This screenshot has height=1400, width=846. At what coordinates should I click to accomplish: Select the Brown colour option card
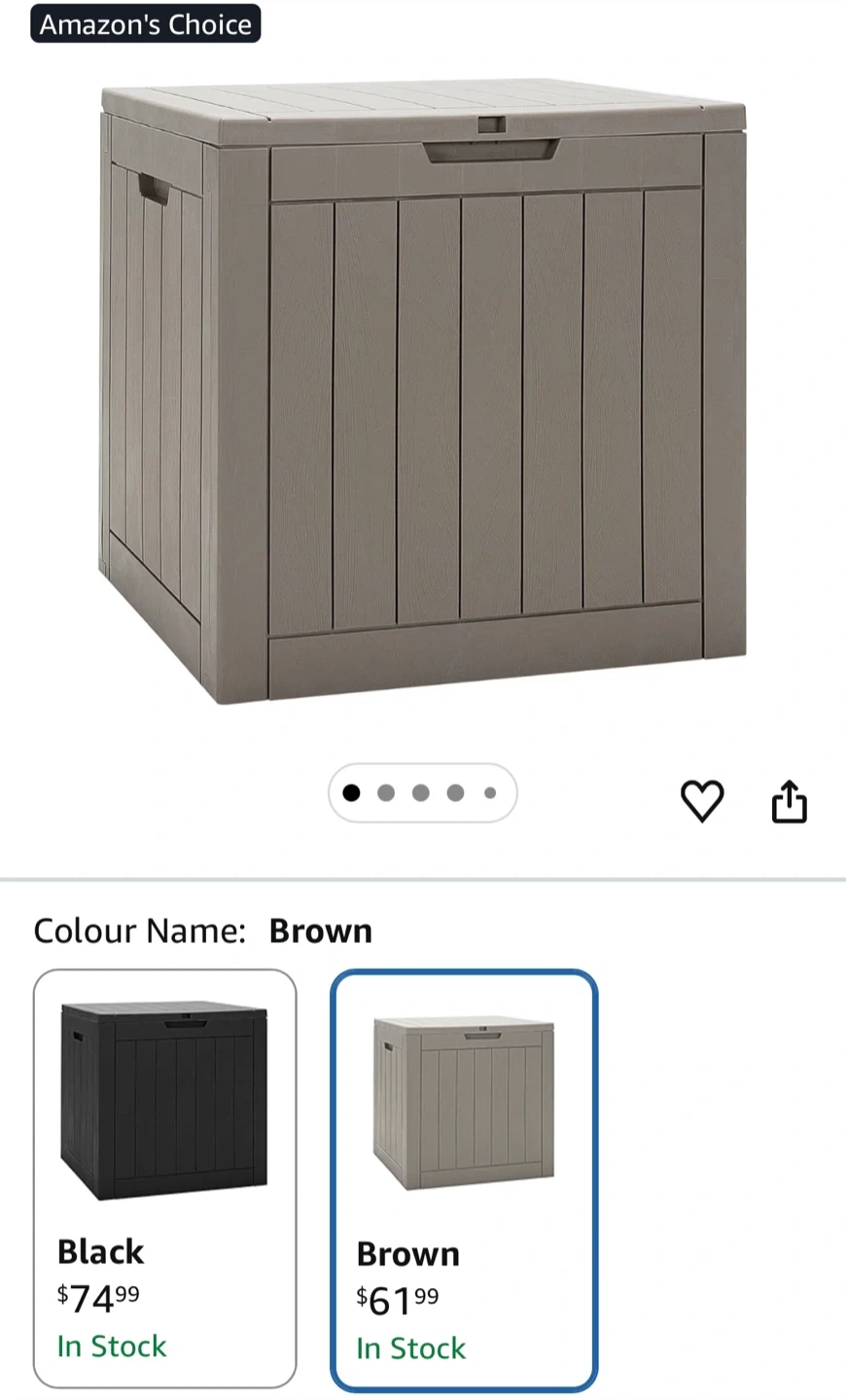click(464, 1180)
